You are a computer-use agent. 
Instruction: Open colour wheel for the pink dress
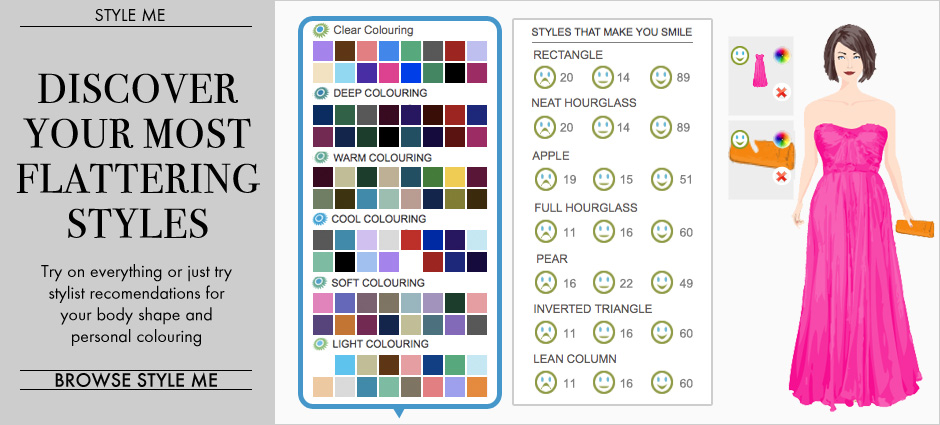click(782, 56)
